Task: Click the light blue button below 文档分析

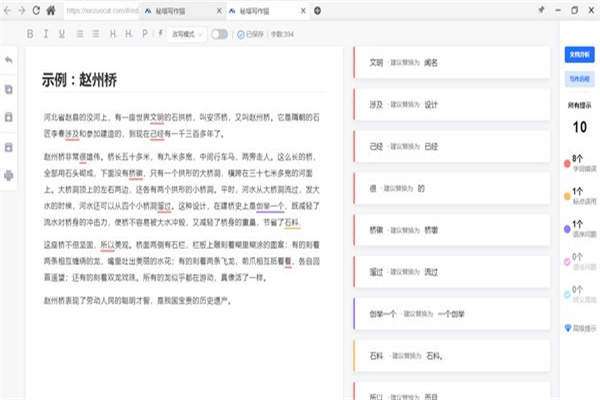Action: (579, 79)
